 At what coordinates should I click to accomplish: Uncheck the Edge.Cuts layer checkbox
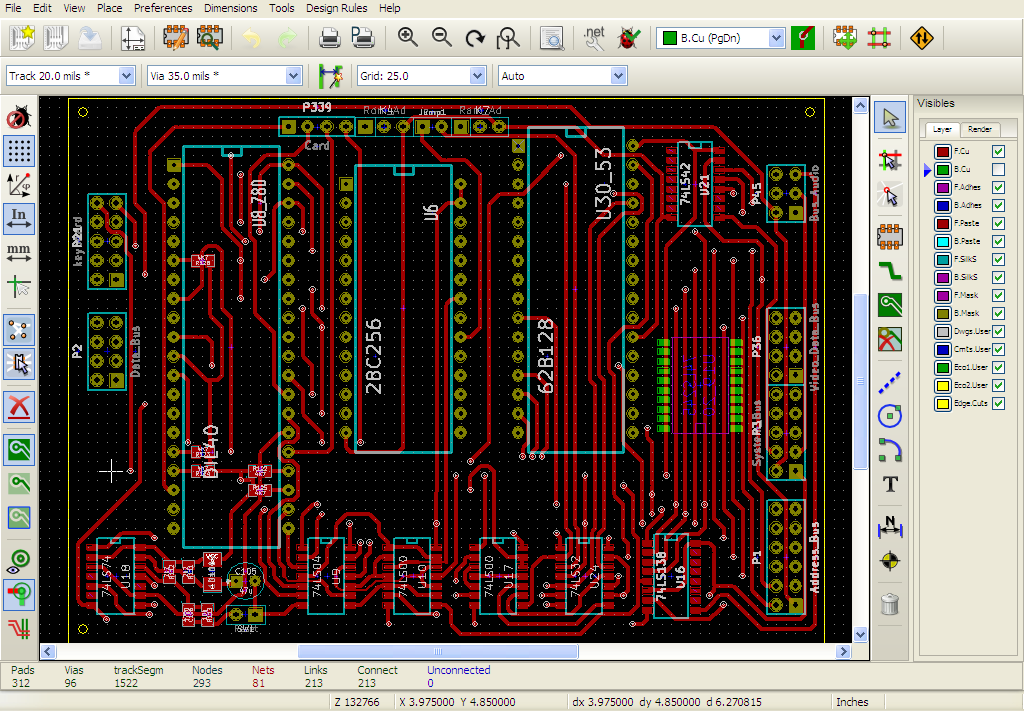[x=998, y=404]
